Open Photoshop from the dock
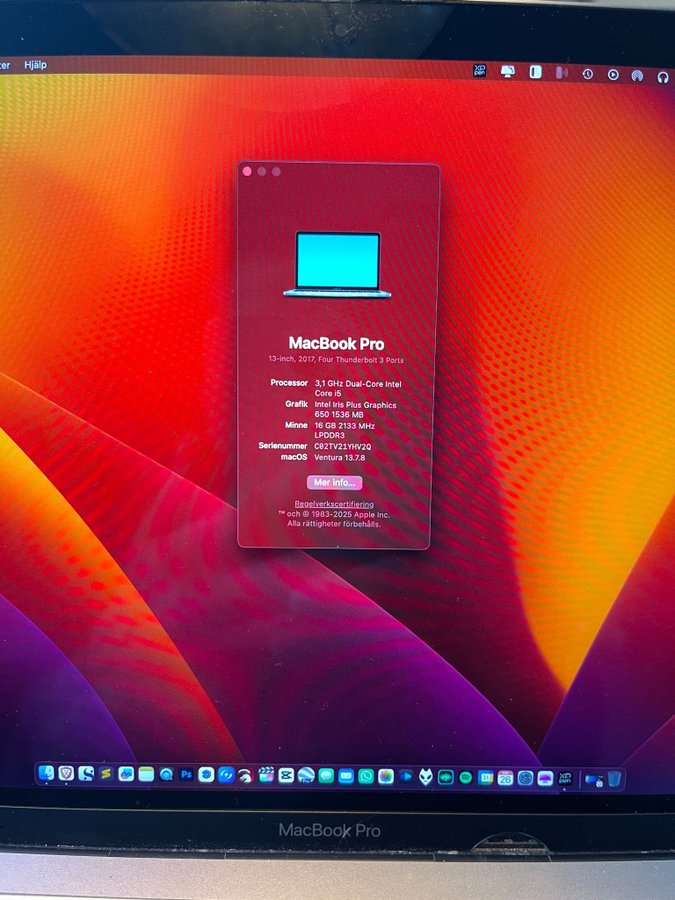 click(186, 775)
